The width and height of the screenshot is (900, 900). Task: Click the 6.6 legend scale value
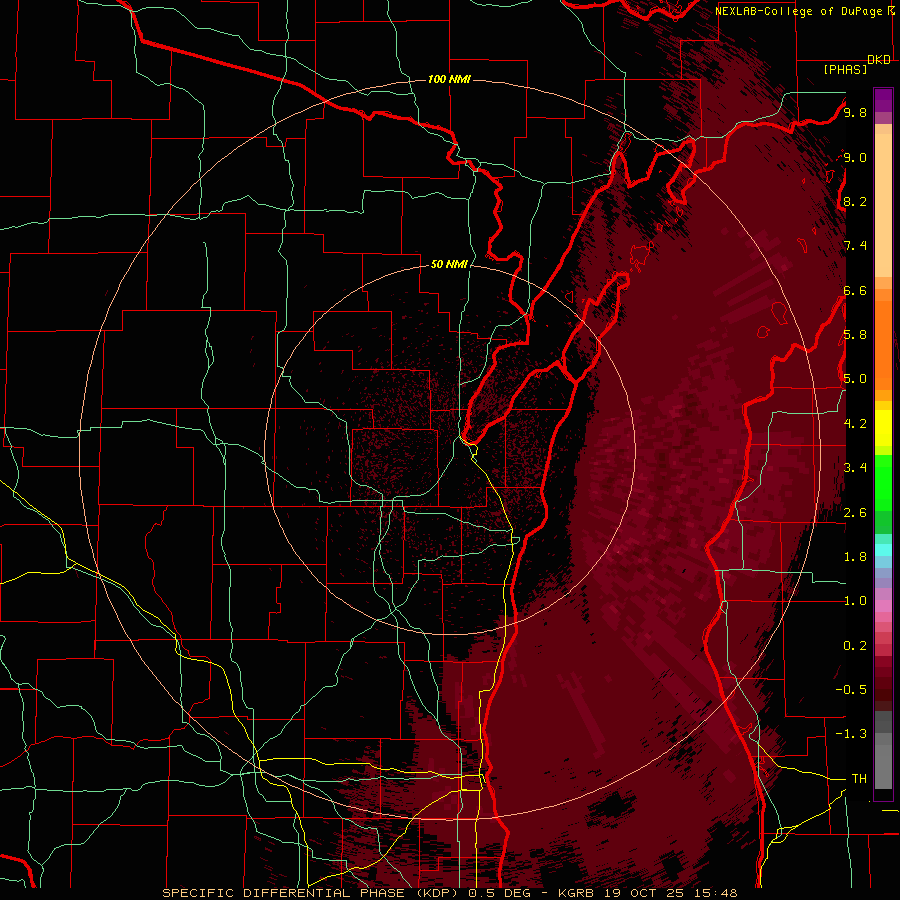tap(855, 290)
